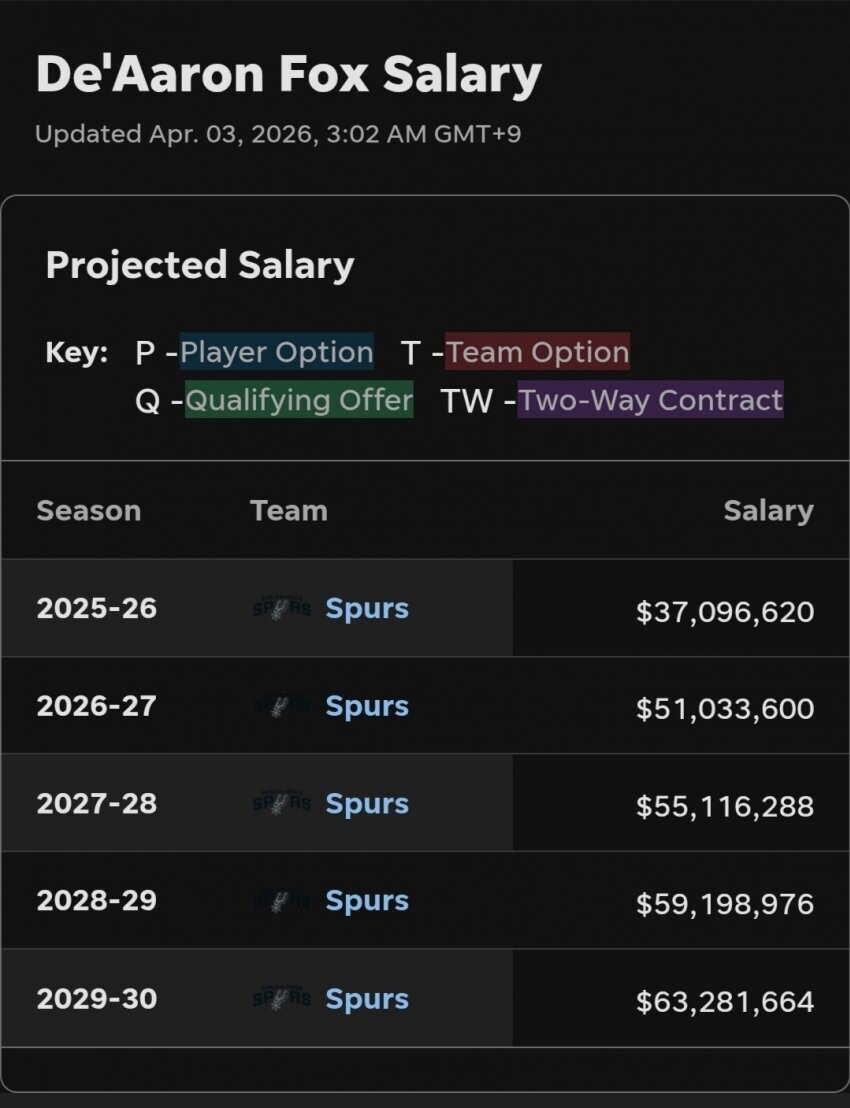Click the Spurs logo in the 2026-27 row
850x1108 pixels.
pos(282,706)
